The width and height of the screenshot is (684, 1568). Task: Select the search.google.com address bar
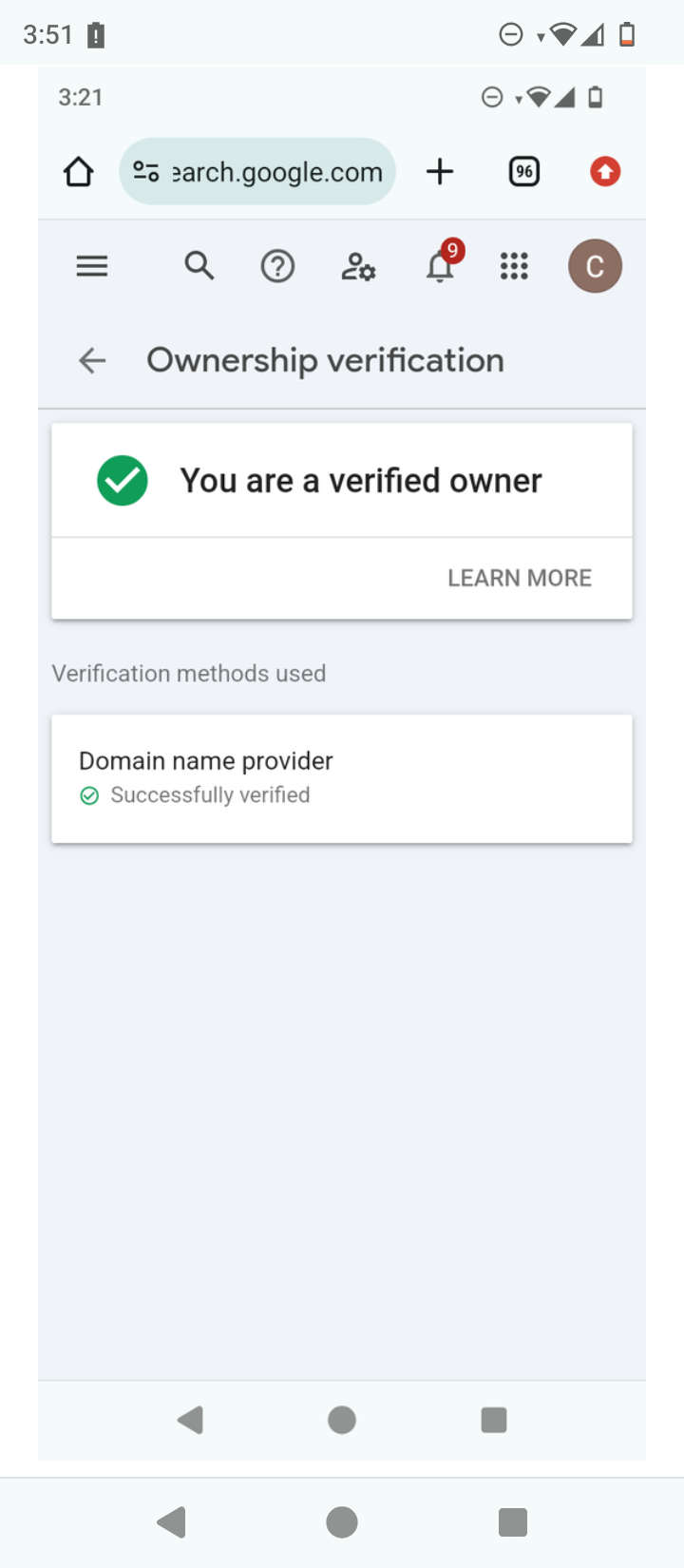(276, 172)
